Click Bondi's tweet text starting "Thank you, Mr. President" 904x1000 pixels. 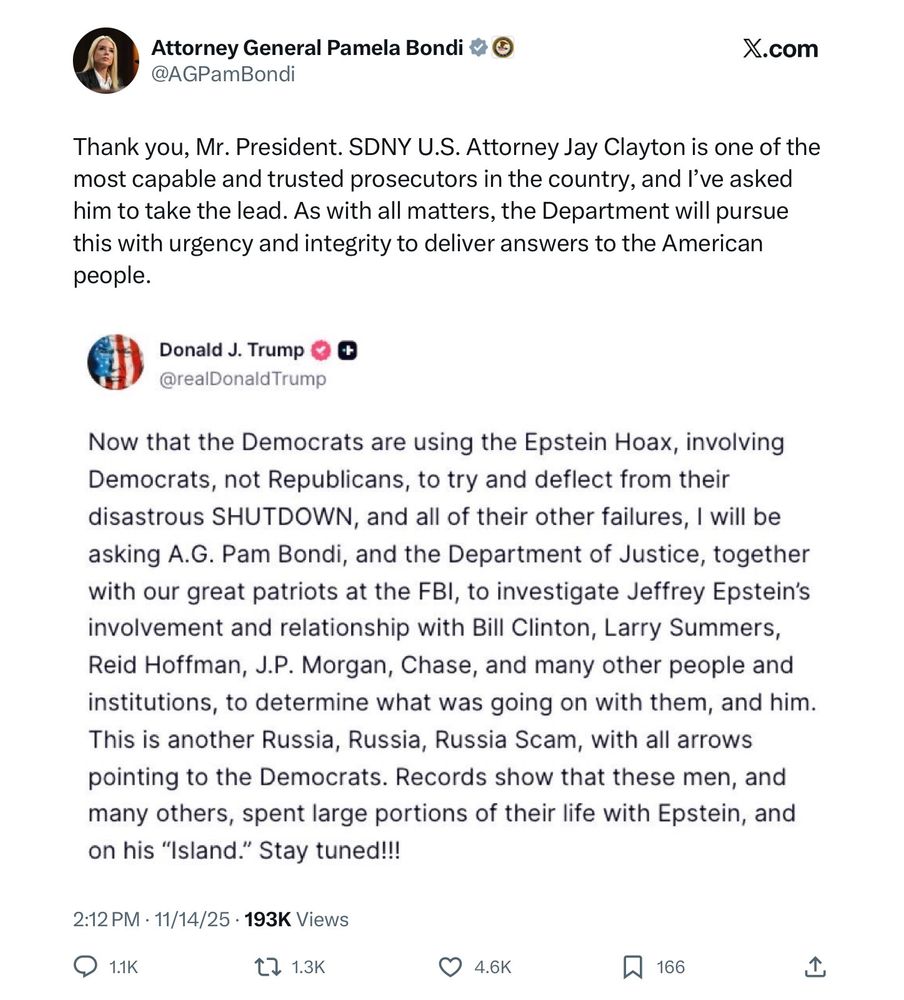pyautogui.click(x=446, y=211)
